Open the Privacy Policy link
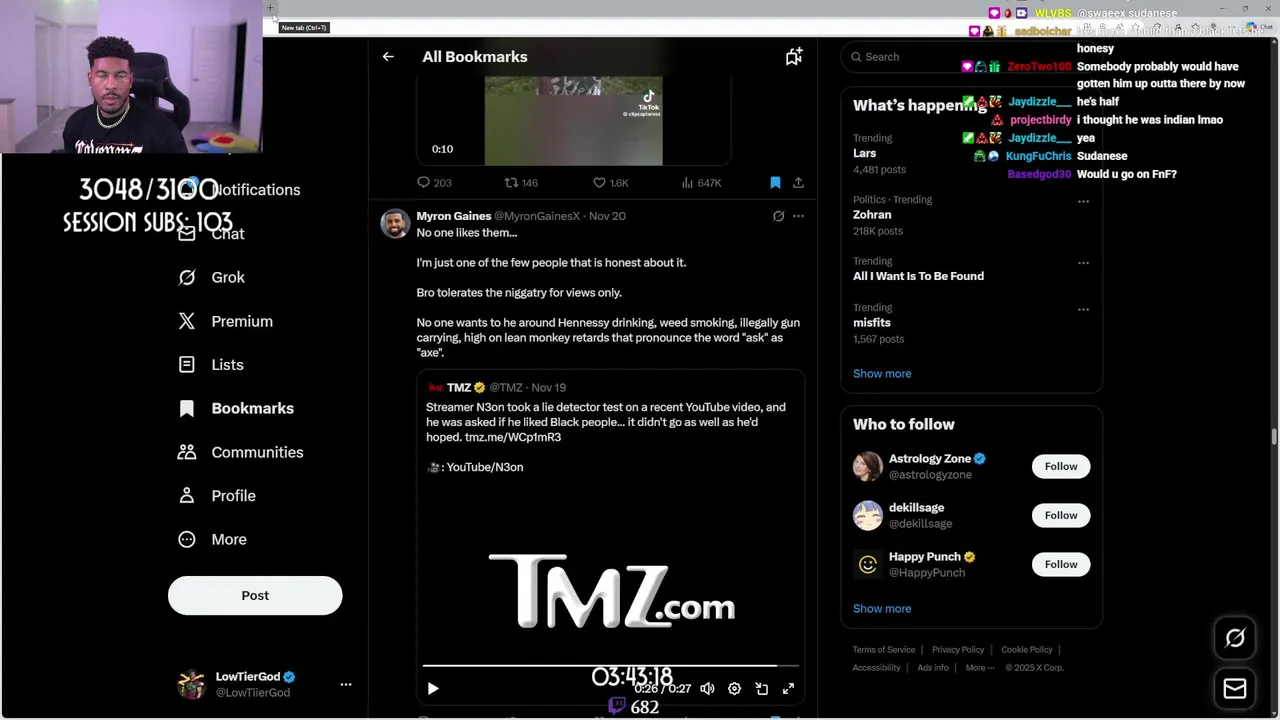The height and width of the screenshot is (720, 1280). coord(958,650)
